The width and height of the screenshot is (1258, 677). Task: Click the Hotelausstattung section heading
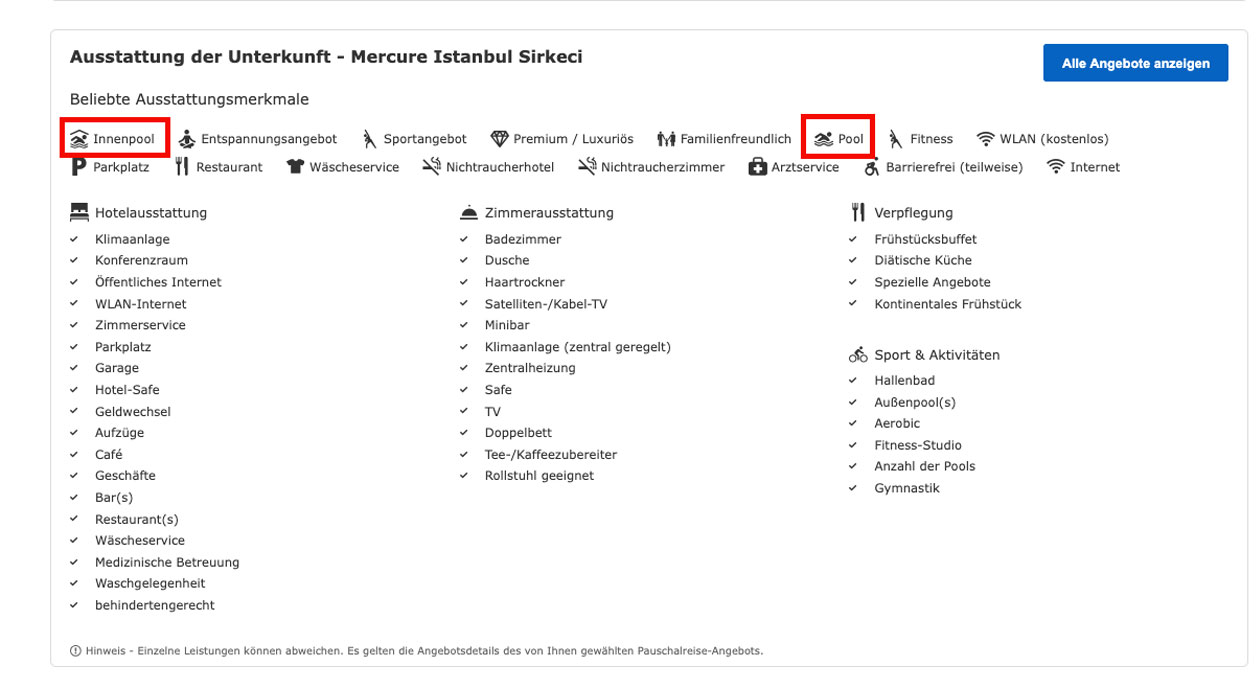click(150, 213)
